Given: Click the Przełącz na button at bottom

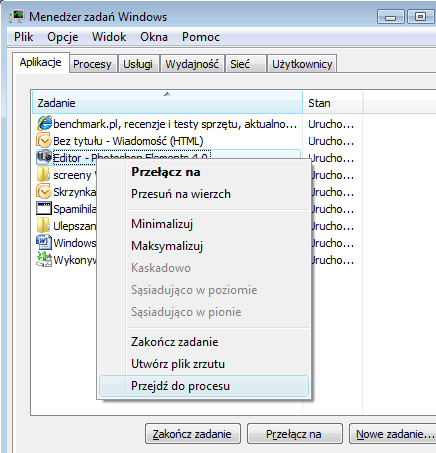Looking at the screenshot, I should (x=295, y=434).
